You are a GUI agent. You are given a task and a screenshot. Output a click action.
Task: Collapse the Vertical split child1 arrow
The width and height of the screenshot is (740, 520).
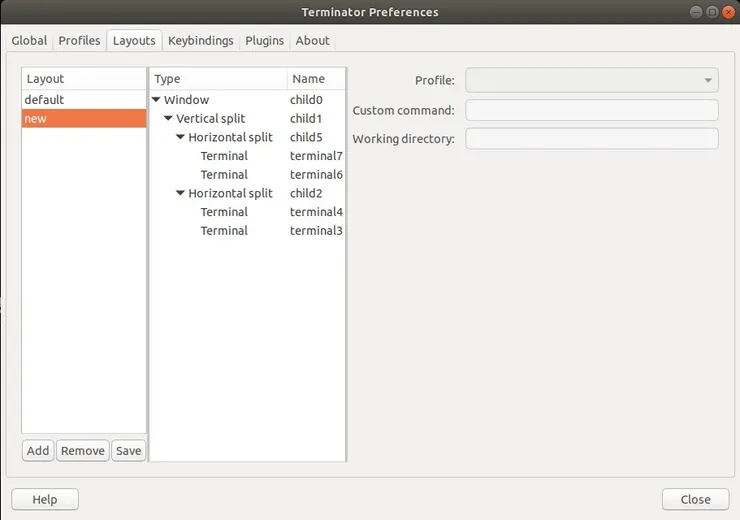(169, 119)
